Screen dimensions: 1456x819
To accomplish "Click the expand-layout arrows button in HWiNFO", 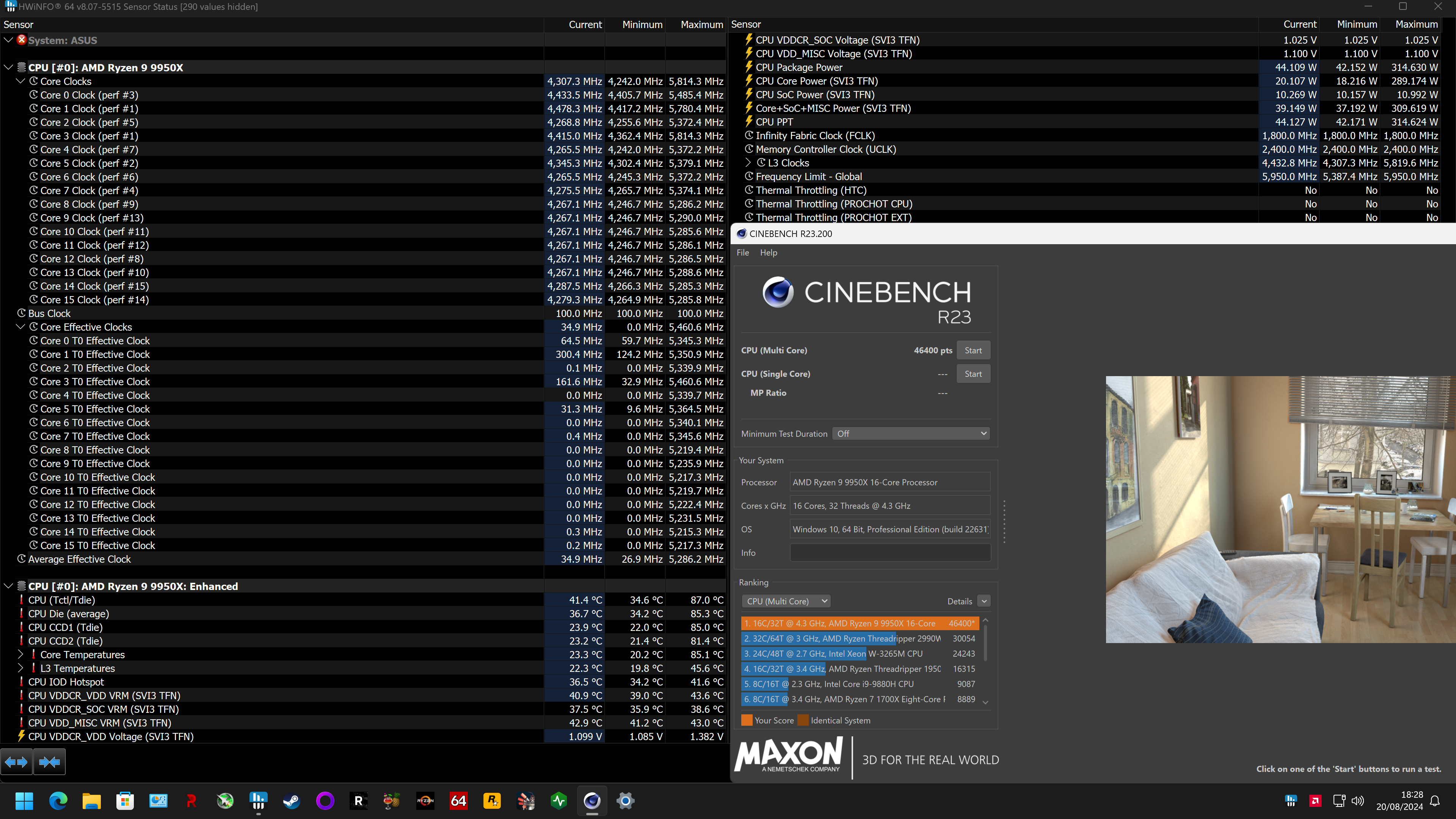I will pos(16,762).
